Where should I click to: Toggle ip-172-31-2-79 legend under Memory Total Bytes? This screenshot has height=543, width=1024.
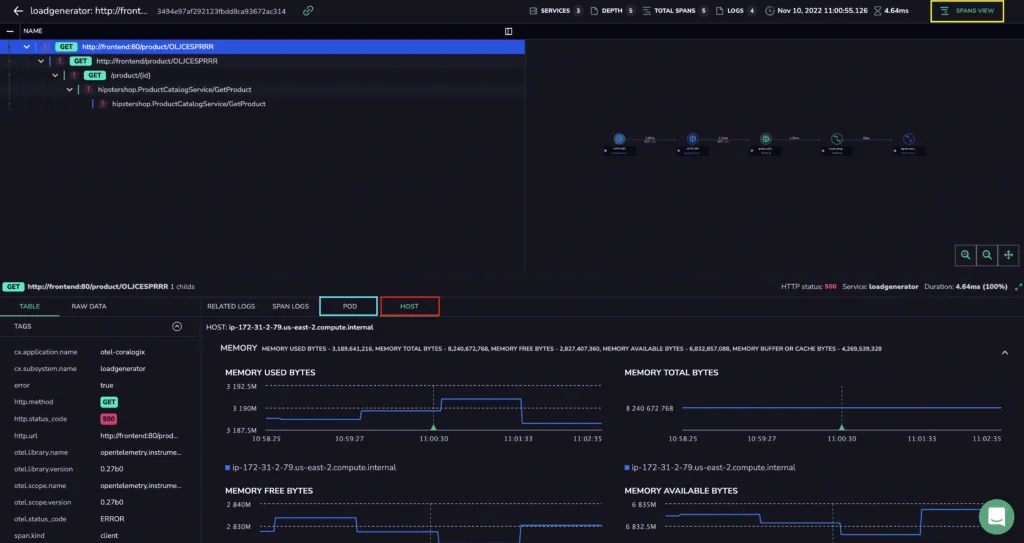click(x=710, y=467)
